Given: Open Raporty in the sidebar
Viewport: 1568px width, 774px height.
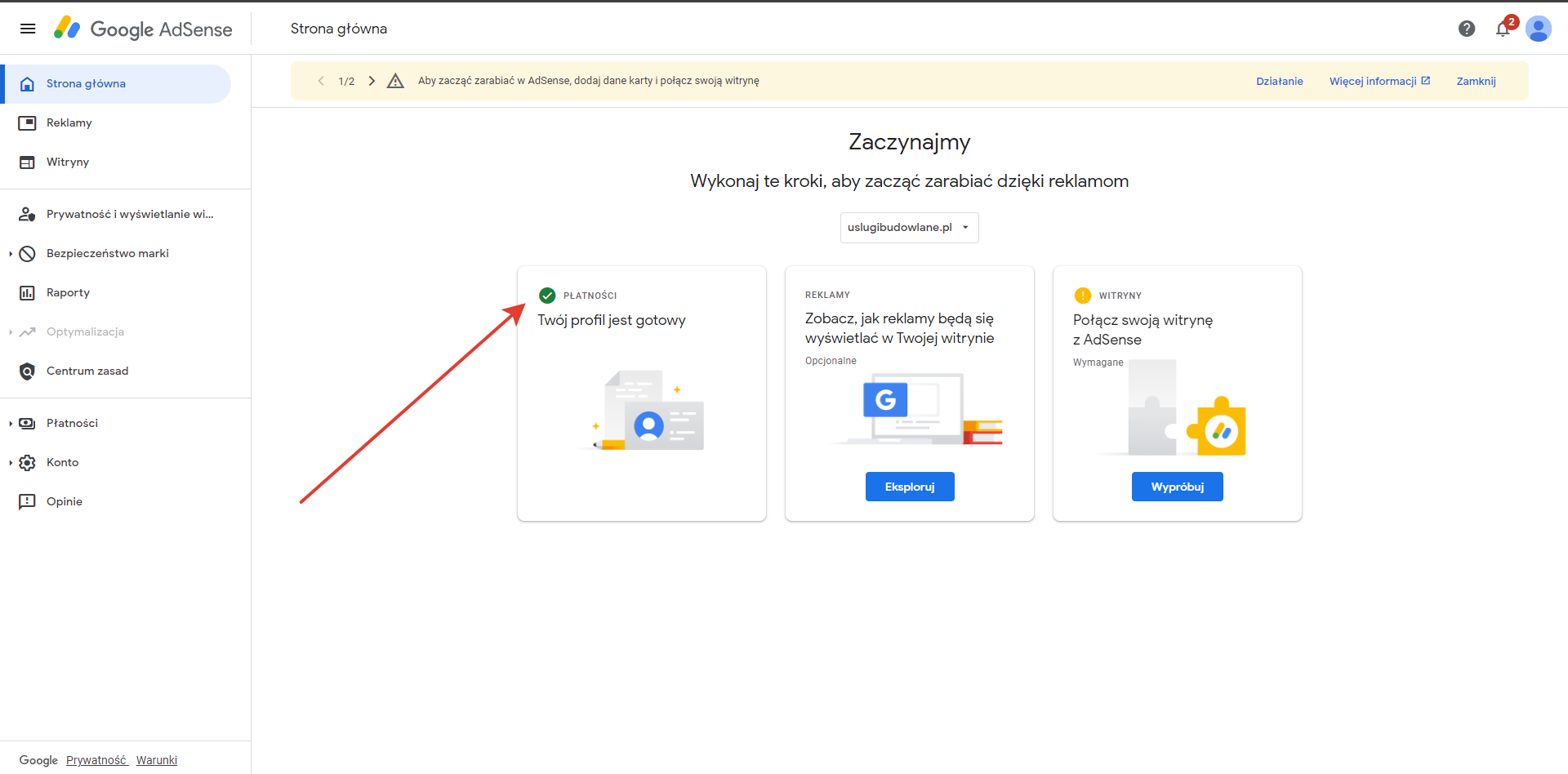Looking at the screenshot, I should tap(116, 293).
